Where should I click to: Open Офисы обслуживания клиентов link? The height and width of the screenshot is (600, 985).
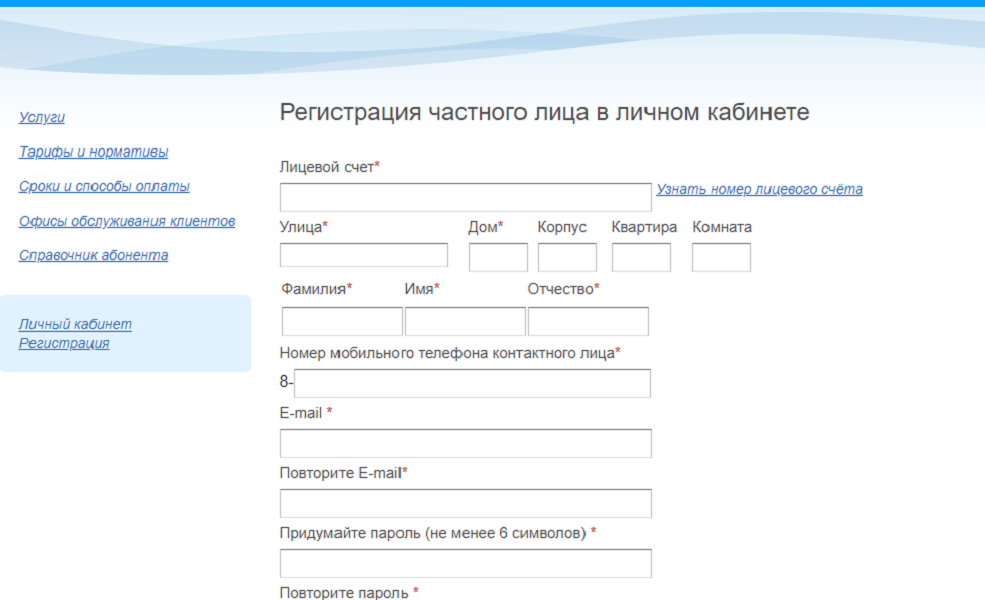coord(127,221)
